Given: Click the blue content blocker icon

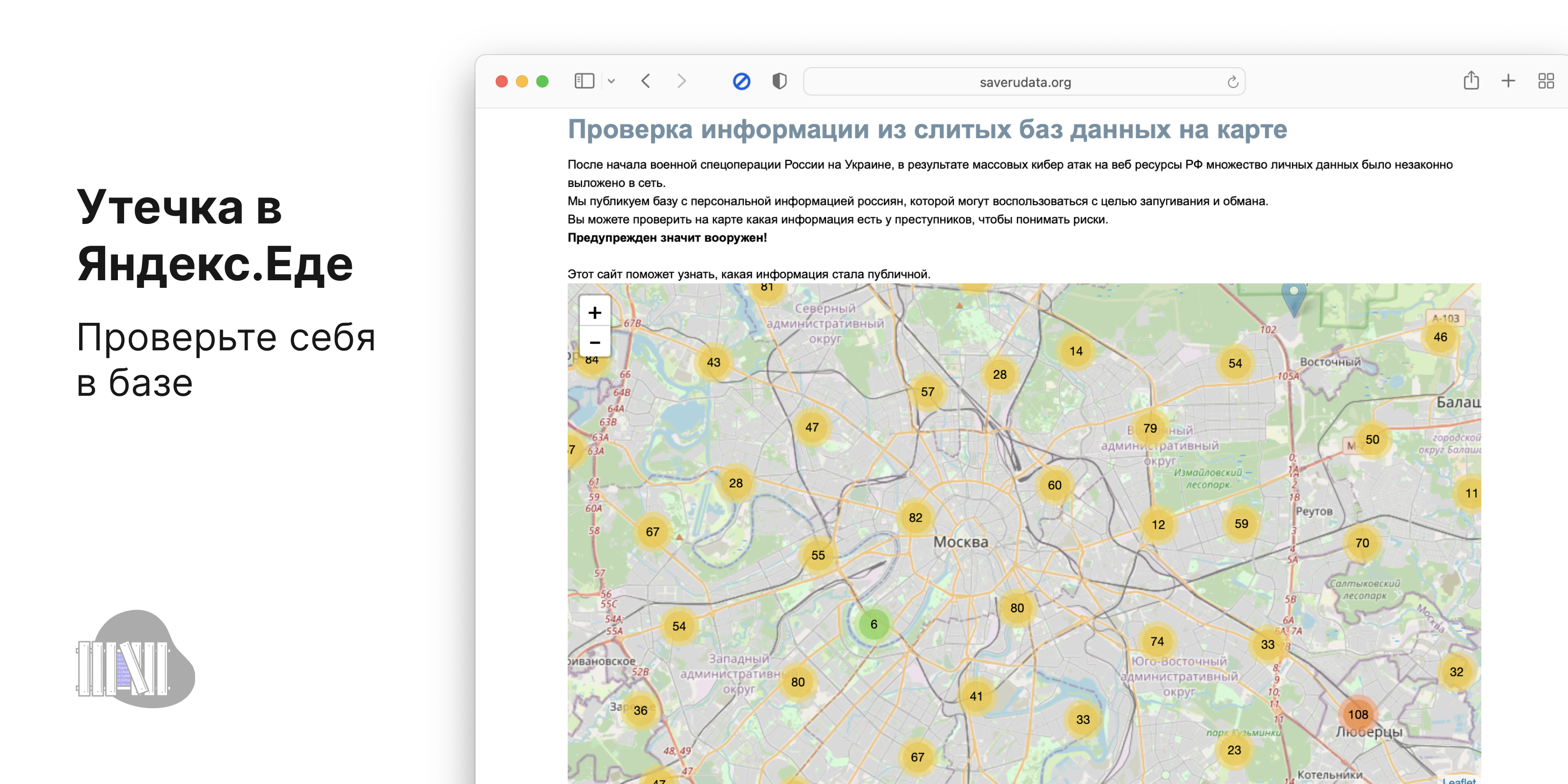Looking at the screenshot, I should 741,81.
